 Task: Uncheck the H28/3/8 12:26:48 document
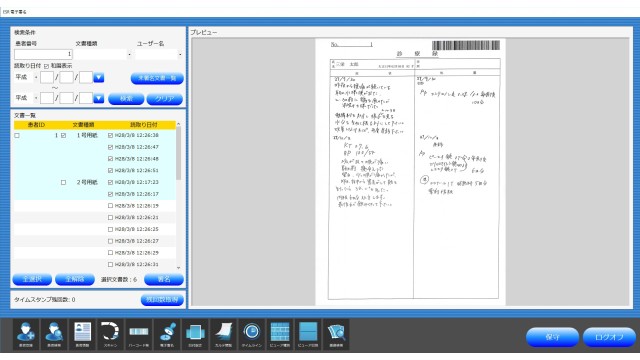[x=110, y=159]
